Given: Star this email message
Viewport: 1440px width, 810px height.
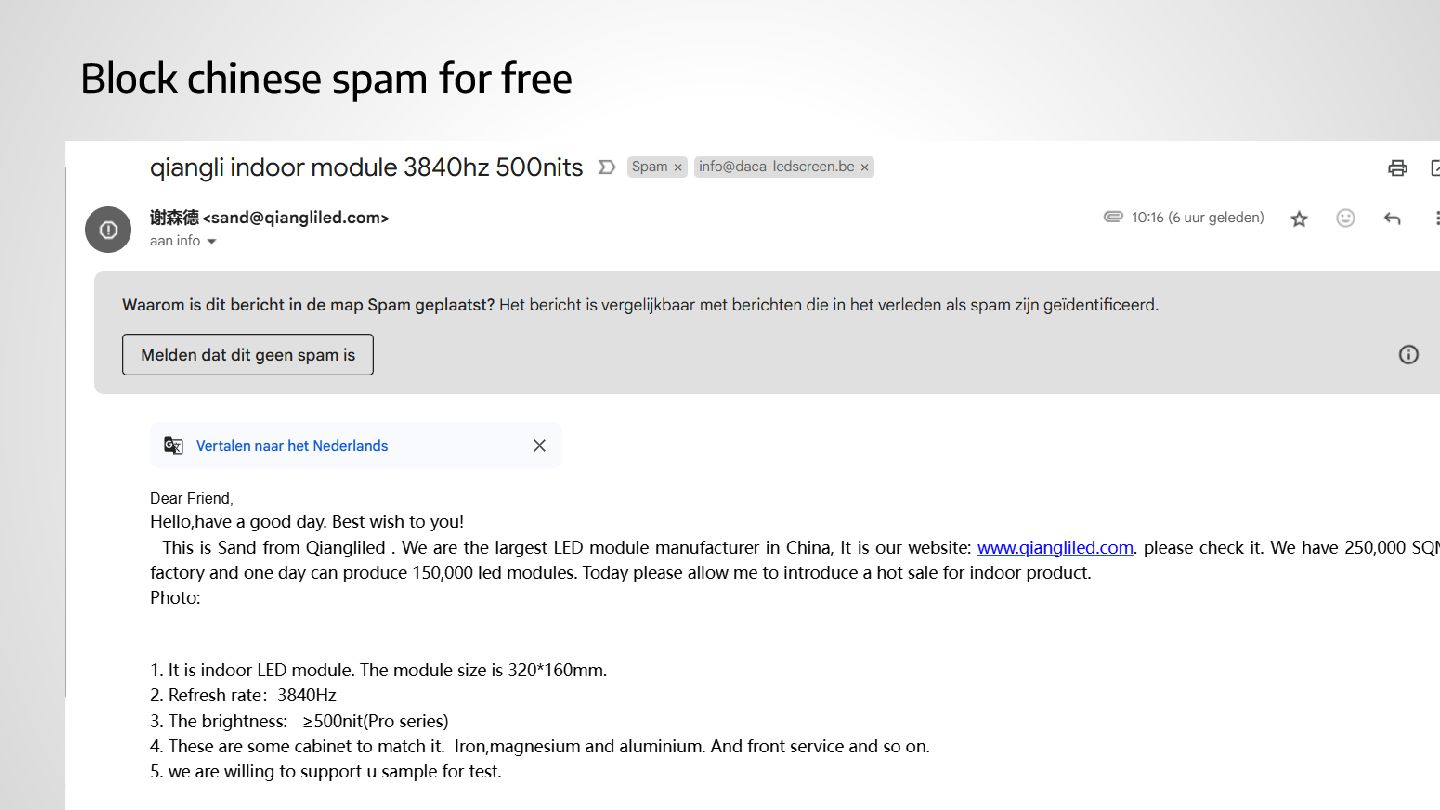Looking at the screenshot, I should tap(1299, 218).
